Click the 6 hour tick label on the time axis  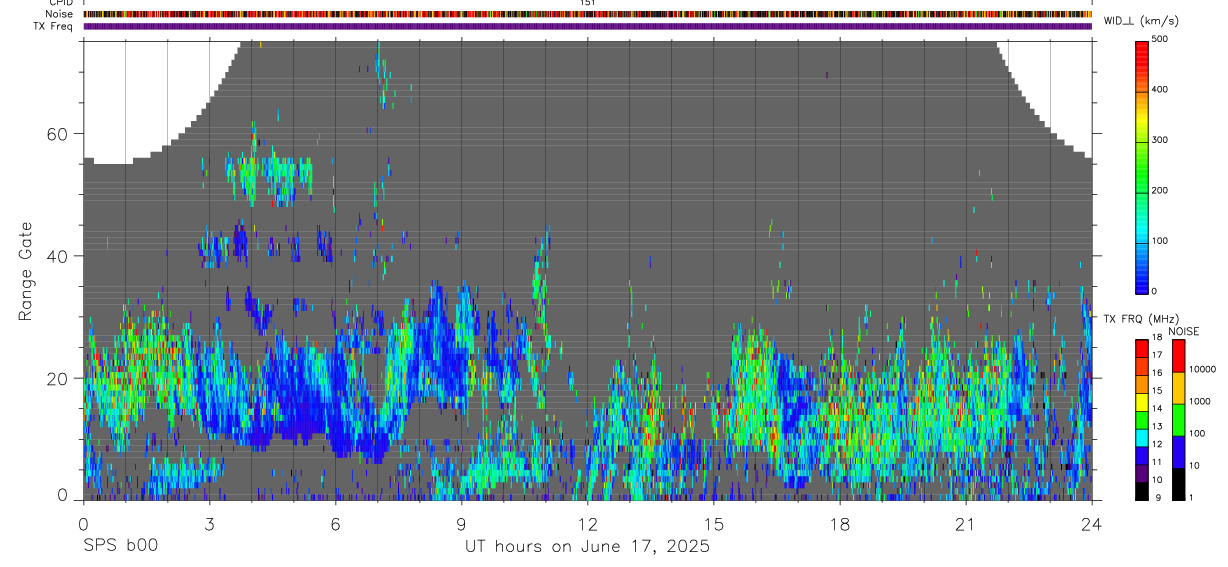[335, 525]
